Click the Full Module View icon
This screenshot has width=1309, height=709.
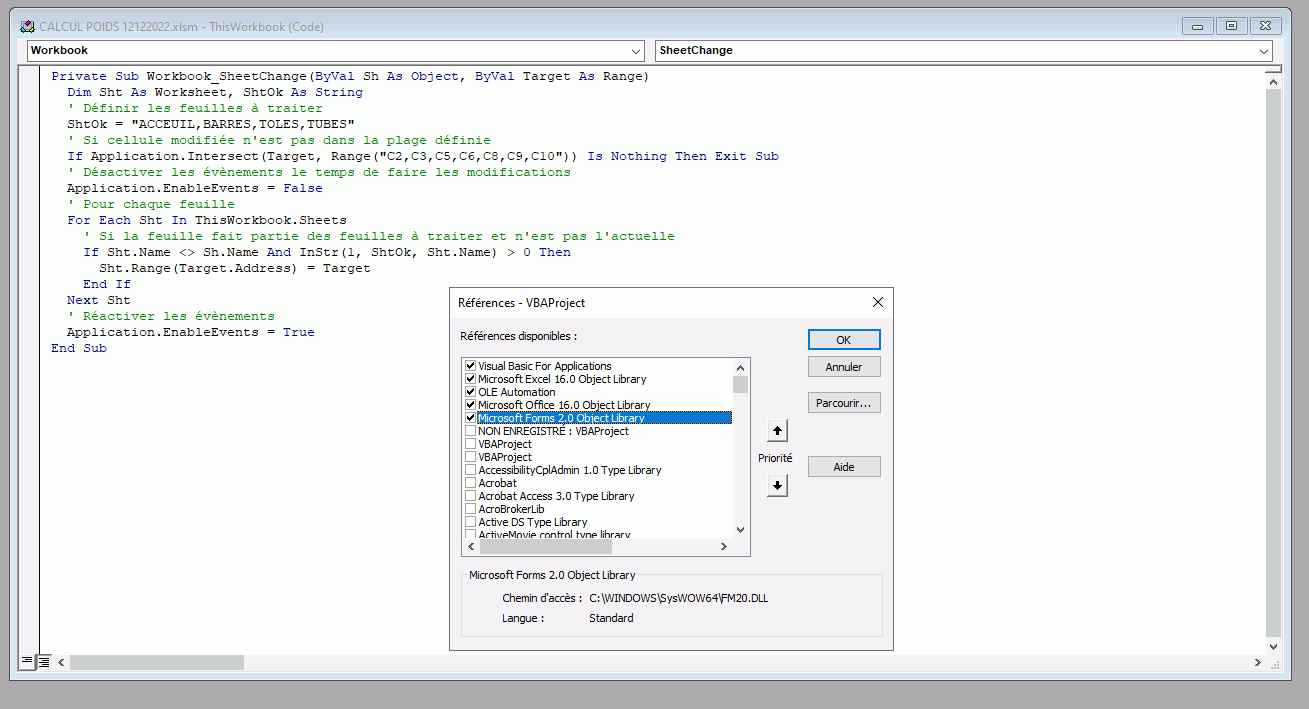(44, 661)
